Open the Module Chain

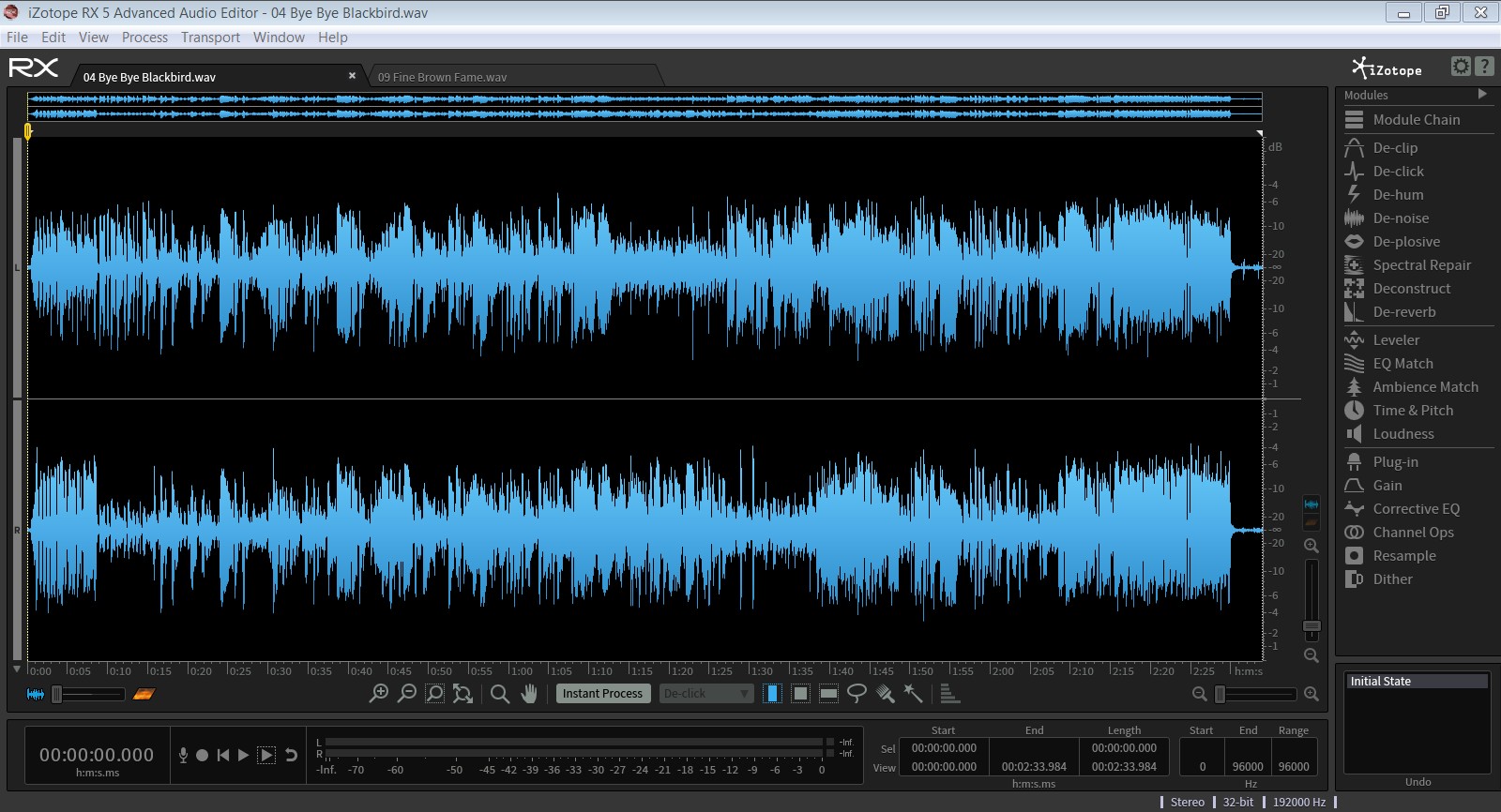(1417, 120)
